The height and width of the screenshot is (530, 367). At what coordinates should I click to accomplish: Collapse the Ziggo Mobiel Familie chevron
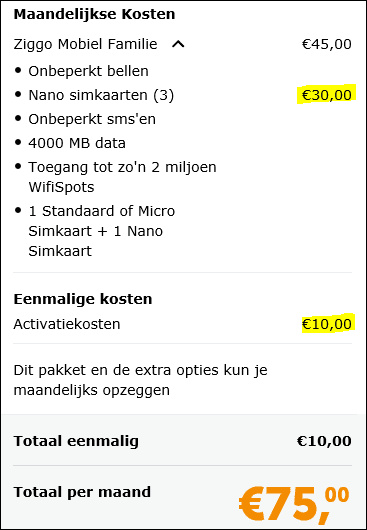(178, 44)
